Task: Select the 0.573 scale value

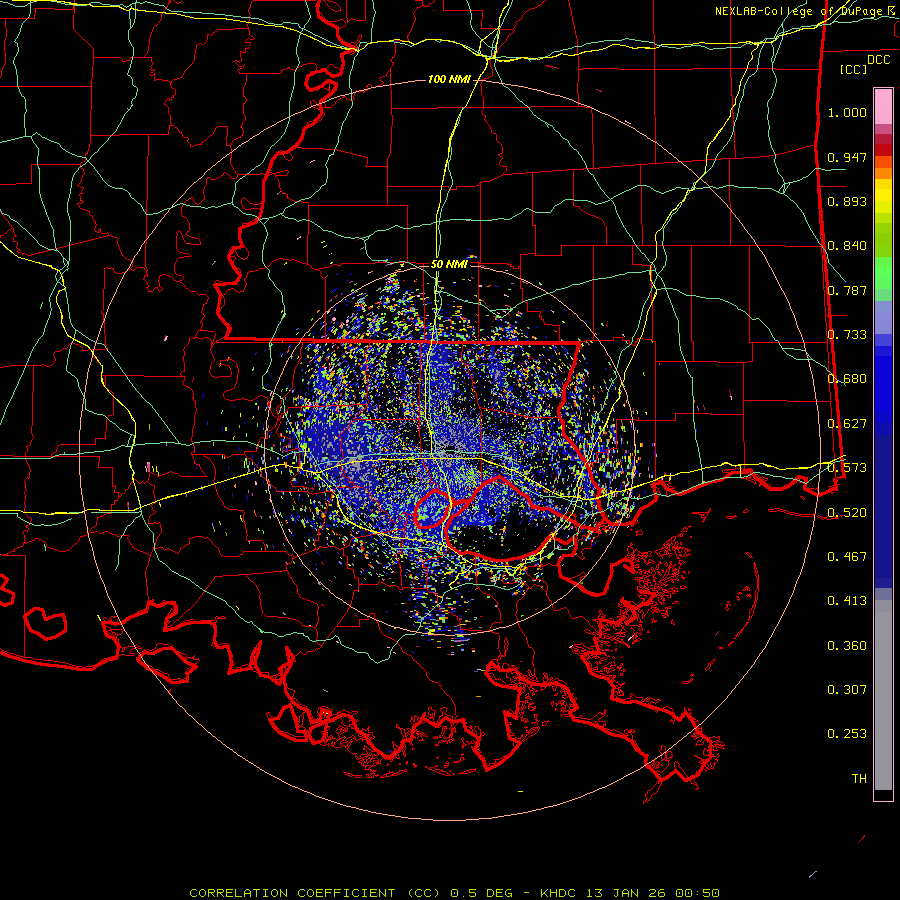Action: [847, 468]
